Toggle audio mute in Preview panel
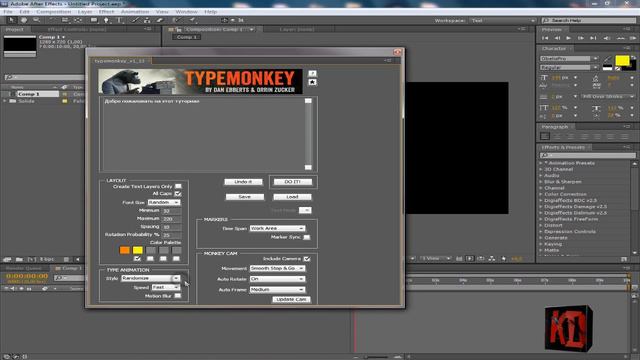 coord(607,38)
